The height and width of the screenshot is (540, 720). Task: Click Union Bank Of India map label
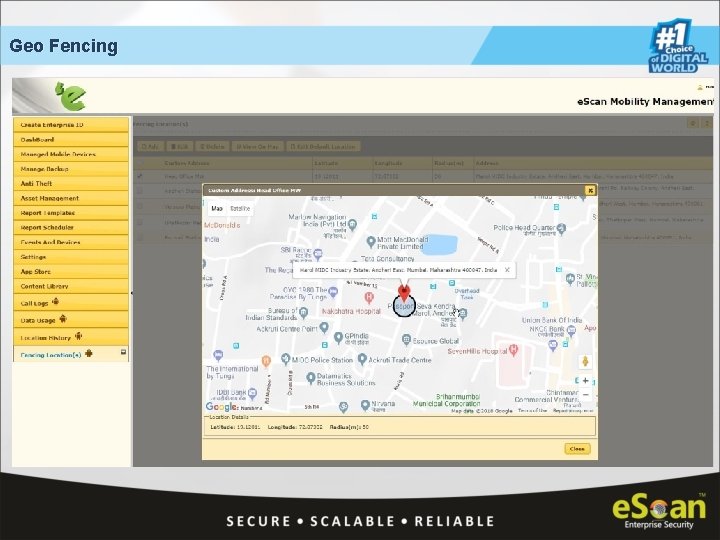point(551,320)
